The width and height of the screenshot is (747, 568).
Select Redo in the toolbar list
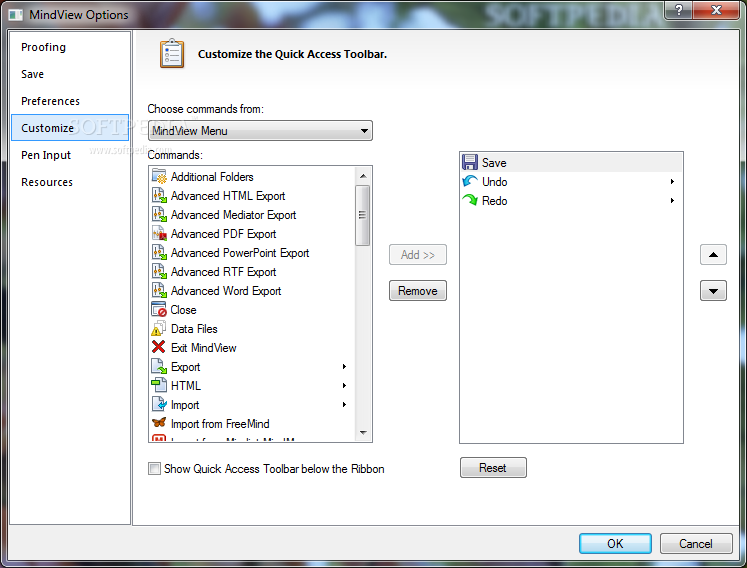coord(571,201)
